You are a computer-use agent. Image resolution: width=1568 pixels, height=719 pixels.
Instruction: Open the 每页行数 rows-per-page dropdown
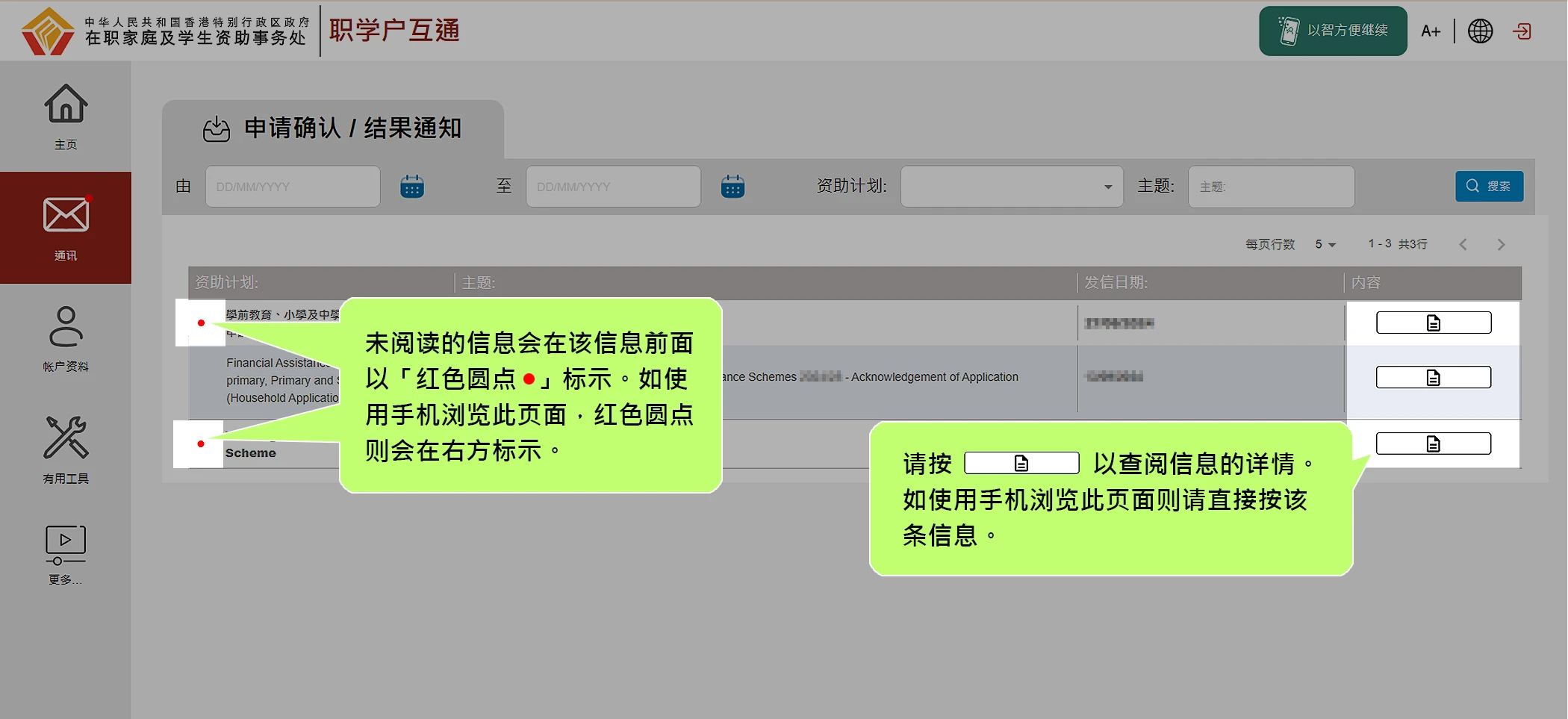tap(1325, 245)
